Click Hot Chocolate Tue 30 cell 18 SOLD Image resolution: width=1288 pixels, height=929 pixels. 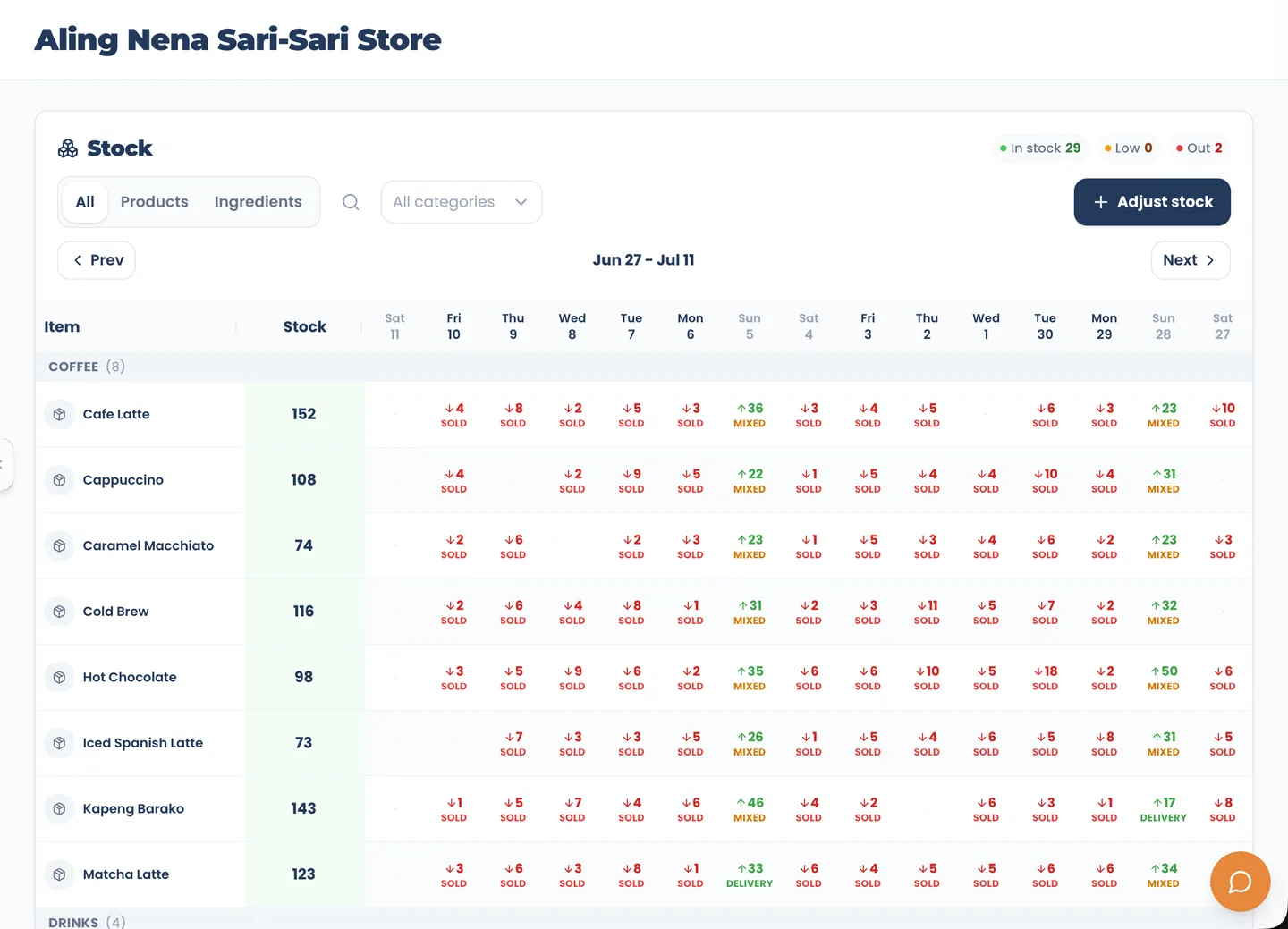[1045, 678]
